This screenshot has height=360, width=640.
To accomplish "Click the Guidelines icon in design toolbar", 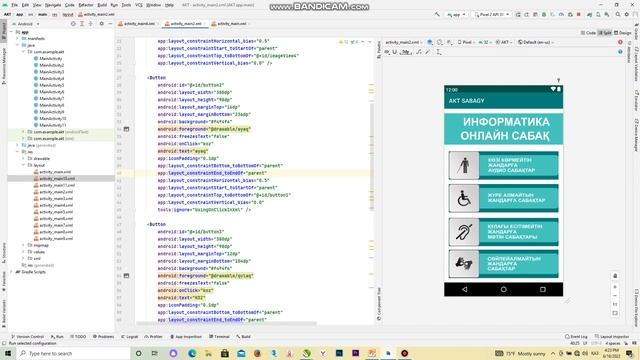I will 438,52.
